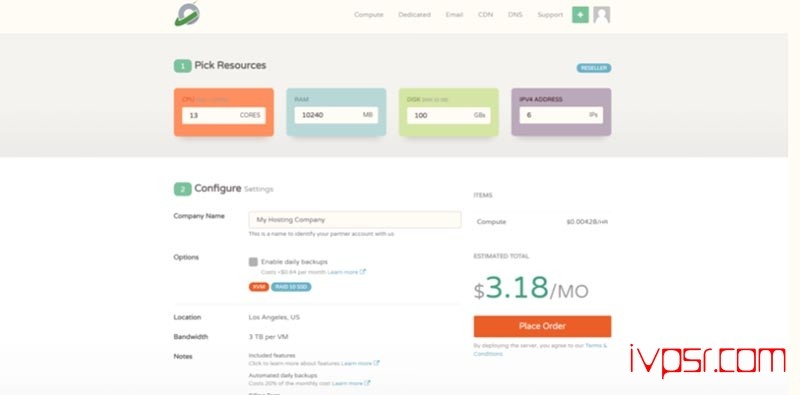Open the Compute menu item
The height and width of the screenshot is (395, 800).
click(x=368, y=15)
